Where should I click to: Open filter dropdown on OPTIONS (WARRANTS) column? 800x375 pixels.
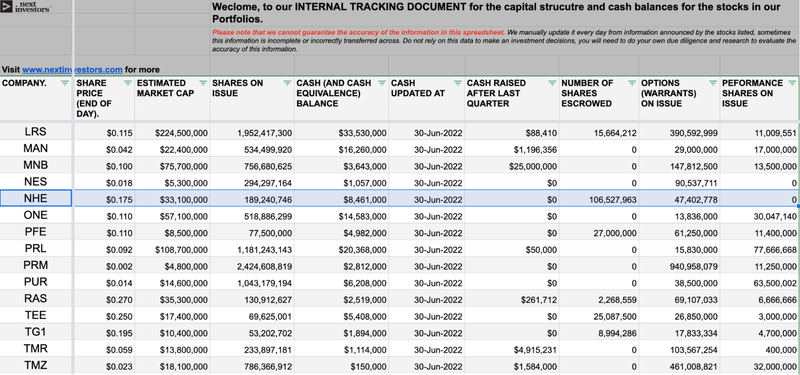[x=713, y=83]
